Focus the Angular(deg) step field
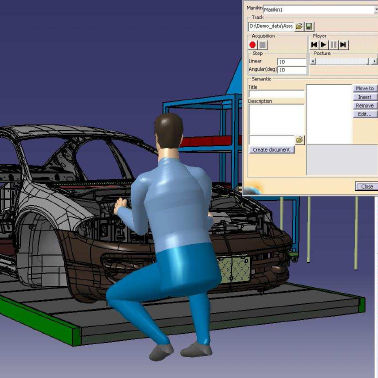This screenshot has height=378, width=378. coord(292,70)
